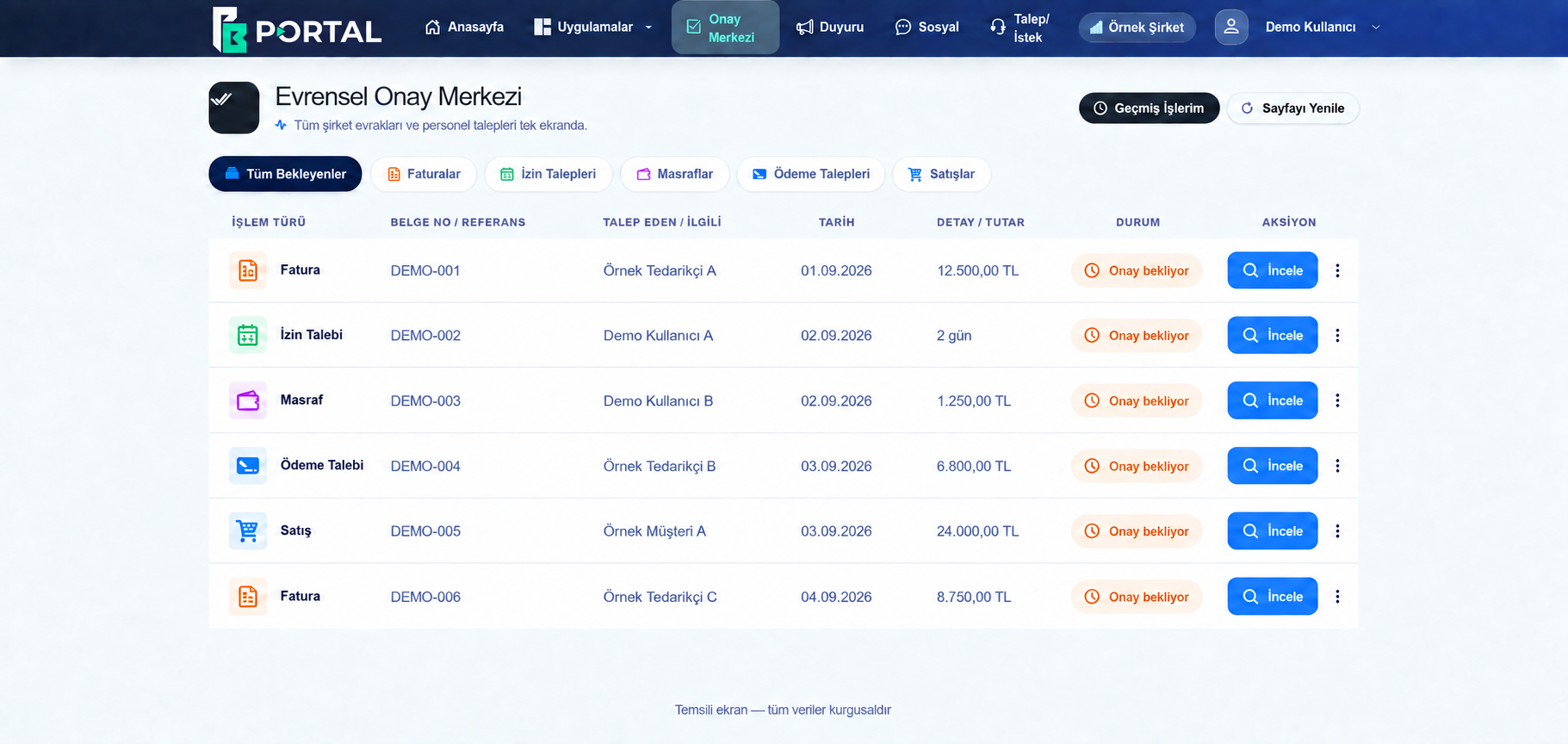This screenshot has height=744, width=1568.
Task: Select the Tüm Bekleyenler filter tab
Action: 285,174
